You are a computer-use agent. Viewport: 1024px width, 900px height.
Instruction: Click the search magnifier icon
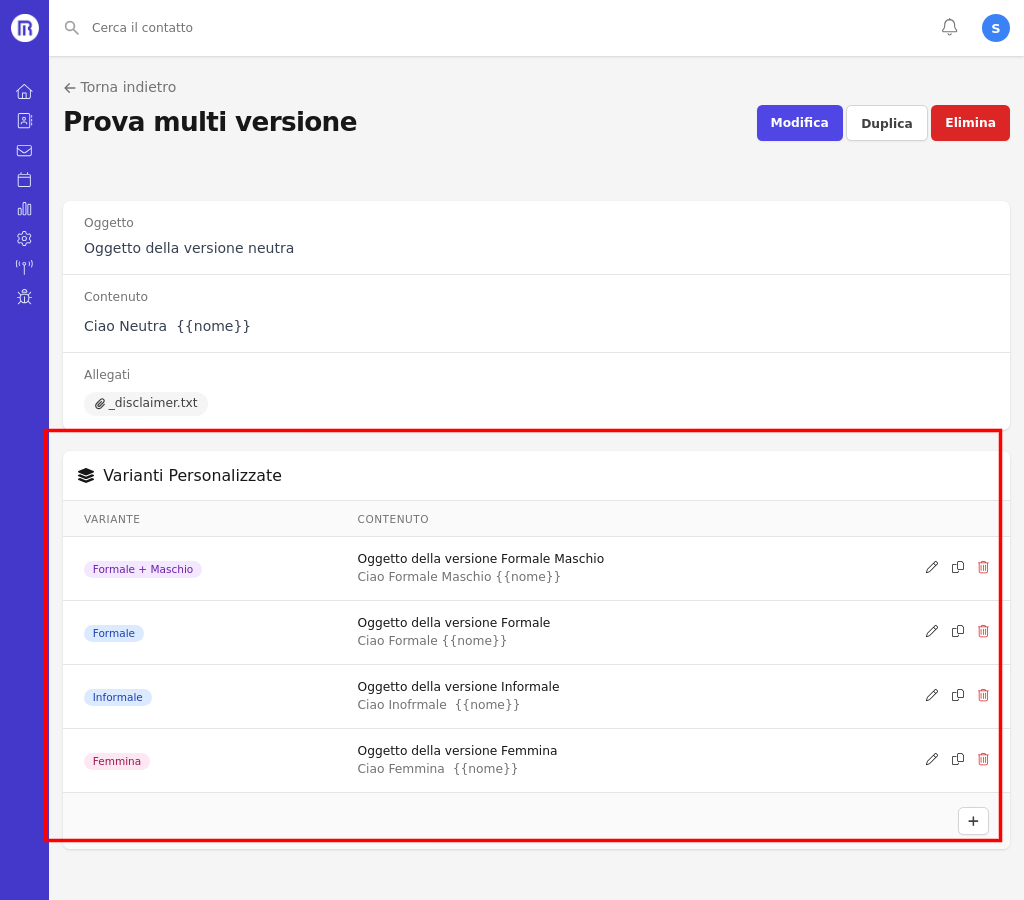click(x=72, y=28)
